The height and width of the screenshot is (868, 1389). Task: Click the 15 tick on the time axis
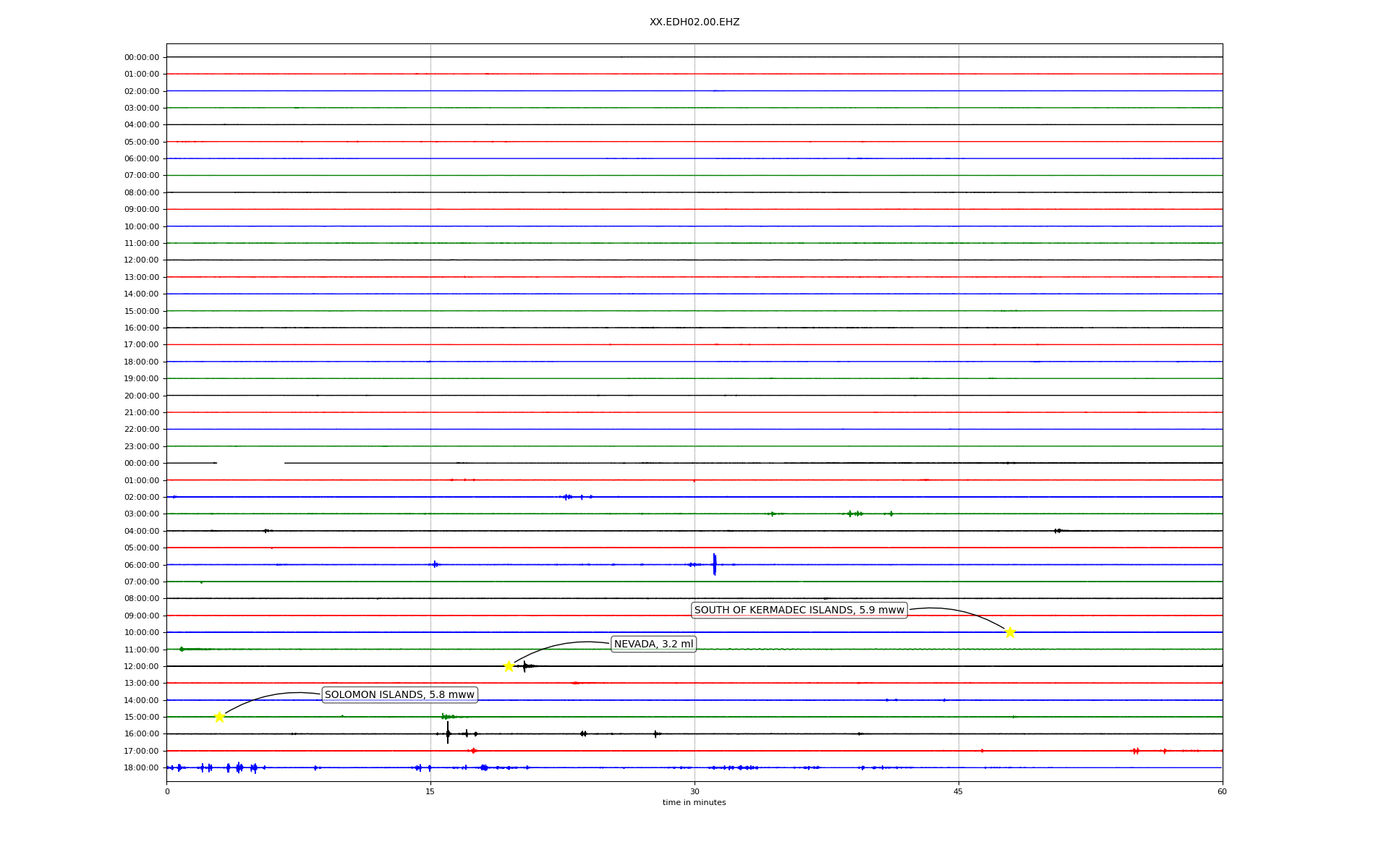click(430, 791)
